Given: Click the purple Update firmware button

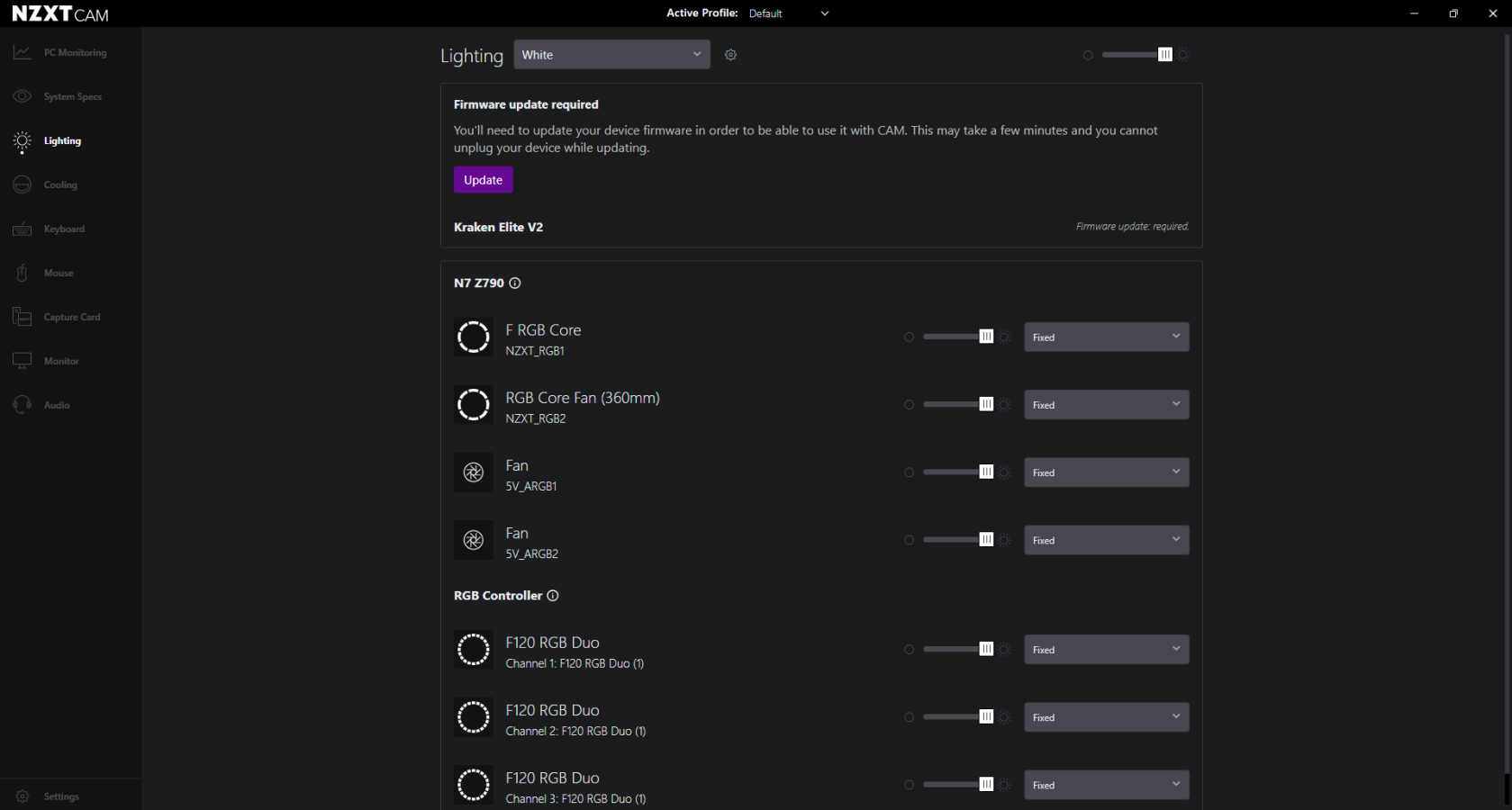Looking at the screenshot, I should tap(483, 180).
